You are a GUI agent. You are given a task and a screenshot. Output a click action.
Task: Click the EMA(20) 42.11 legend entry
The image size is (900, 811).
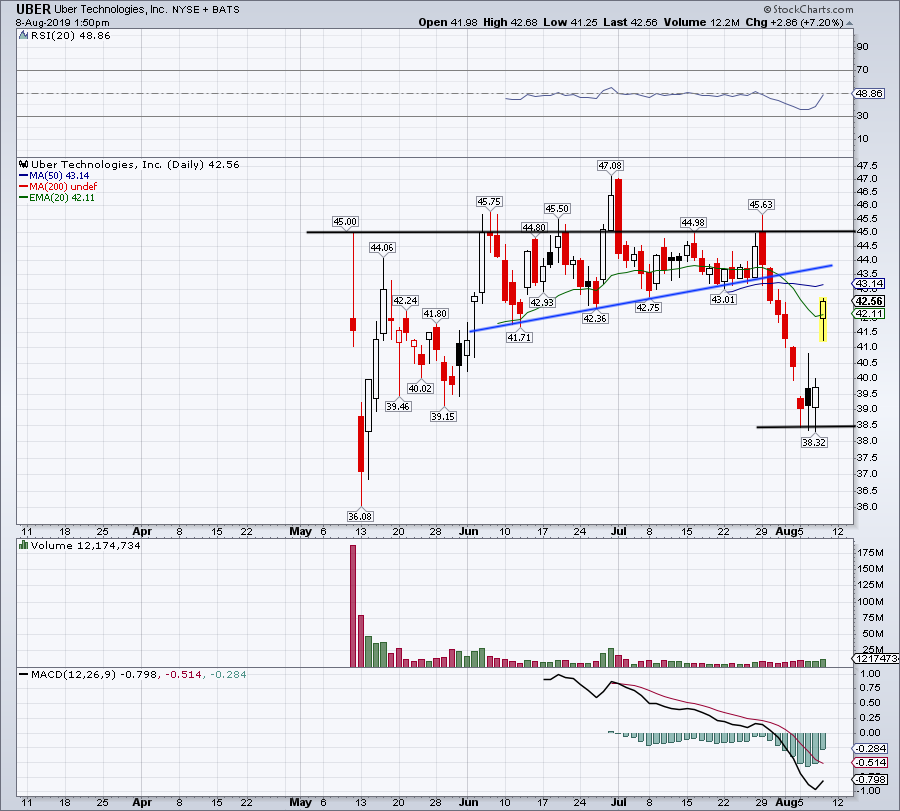pos(57,197)
